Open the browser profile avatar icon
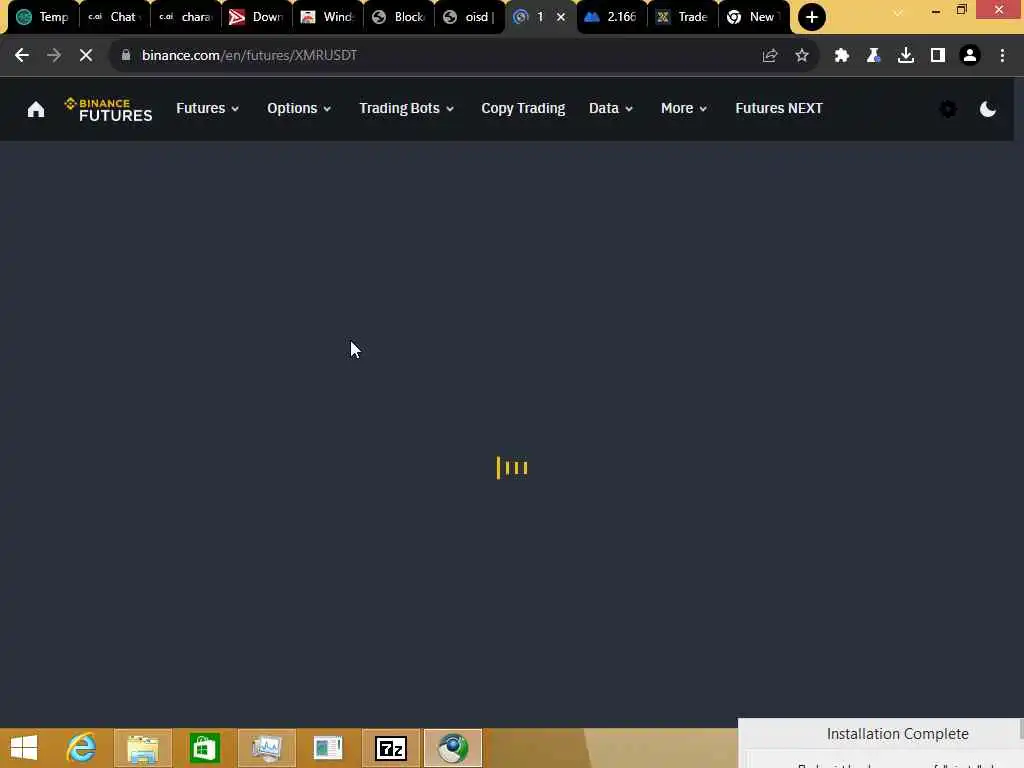 coord(969,56)
